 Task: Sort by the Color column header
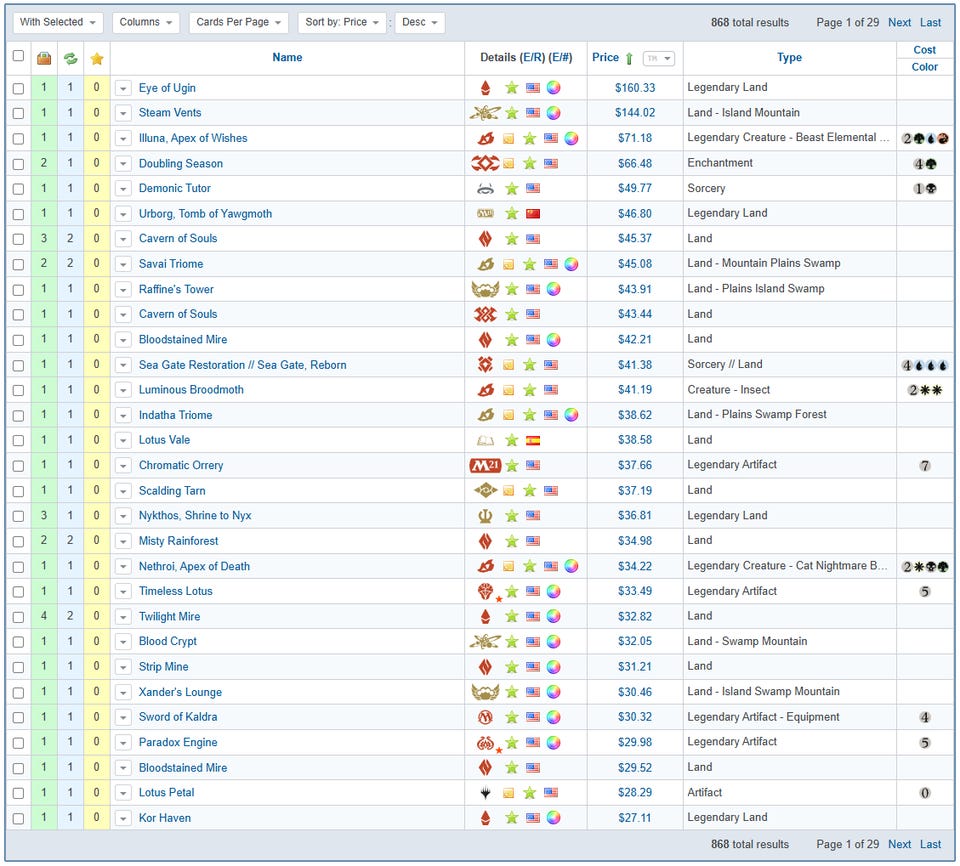pos(924,67)
